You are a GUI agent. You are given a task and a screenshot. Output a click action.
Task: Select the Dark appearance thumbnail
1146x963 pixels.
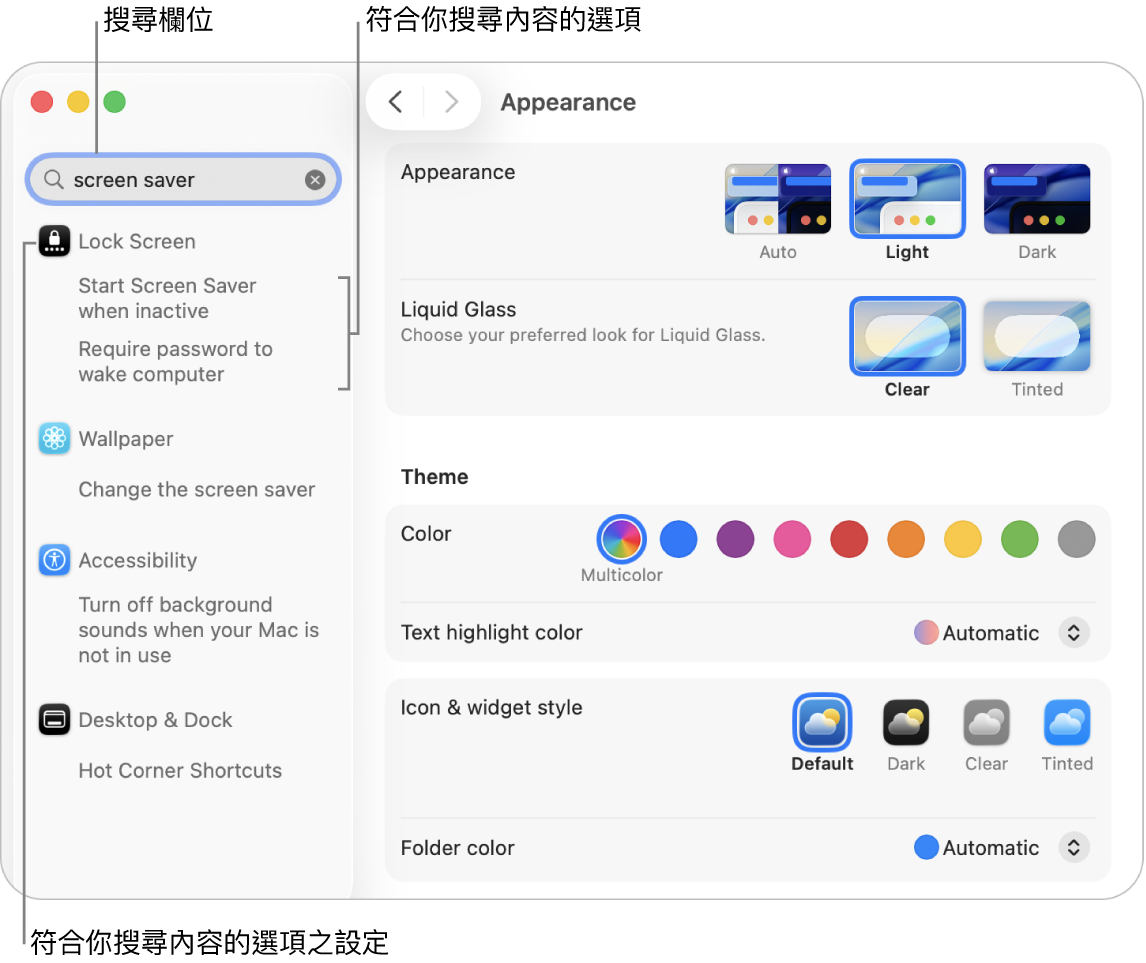click(1037, 199)
